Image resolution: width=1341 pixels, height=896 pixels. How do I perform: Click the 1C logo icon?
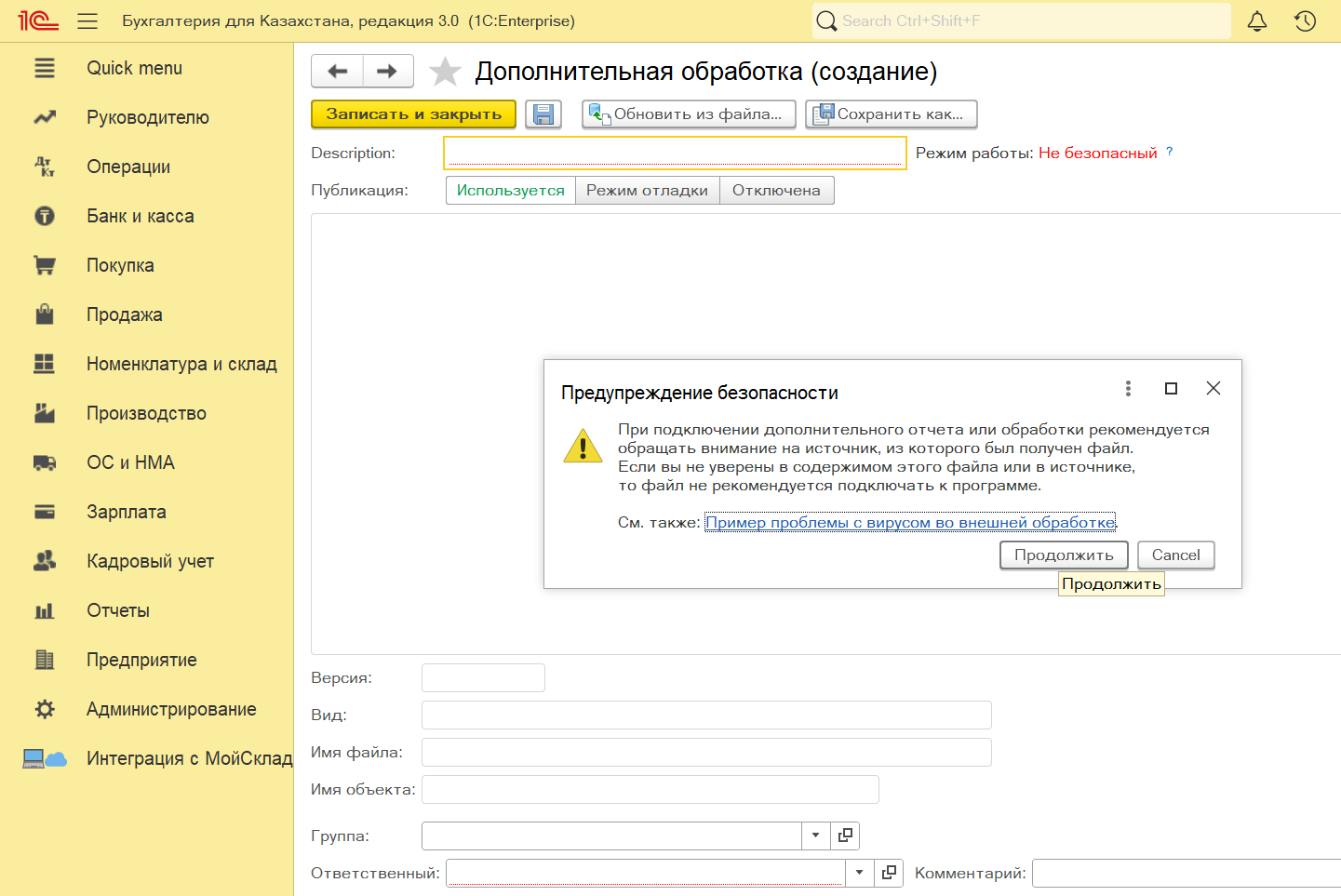(38, 20)
